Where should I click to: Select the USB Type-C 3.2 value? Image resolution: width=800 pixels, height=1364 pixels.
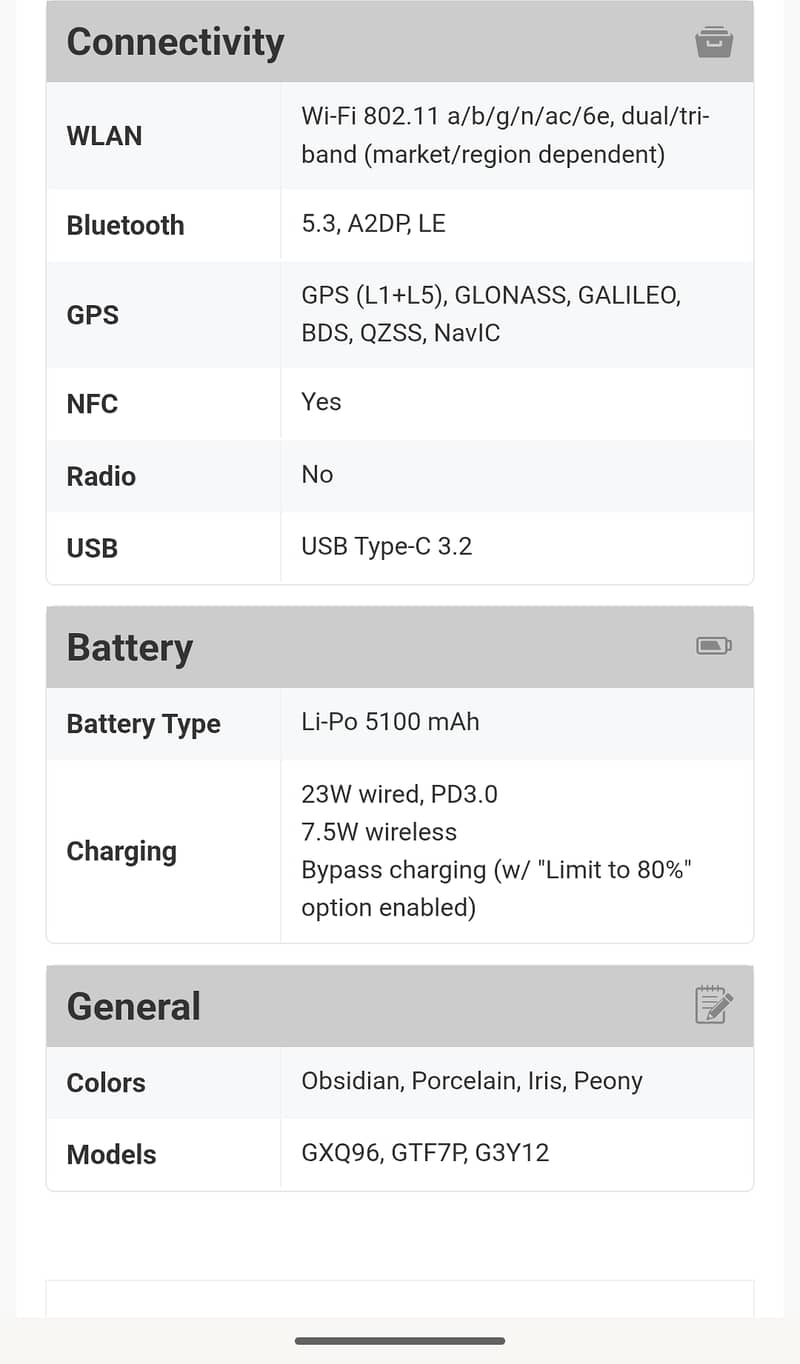(x=386, y=546)
